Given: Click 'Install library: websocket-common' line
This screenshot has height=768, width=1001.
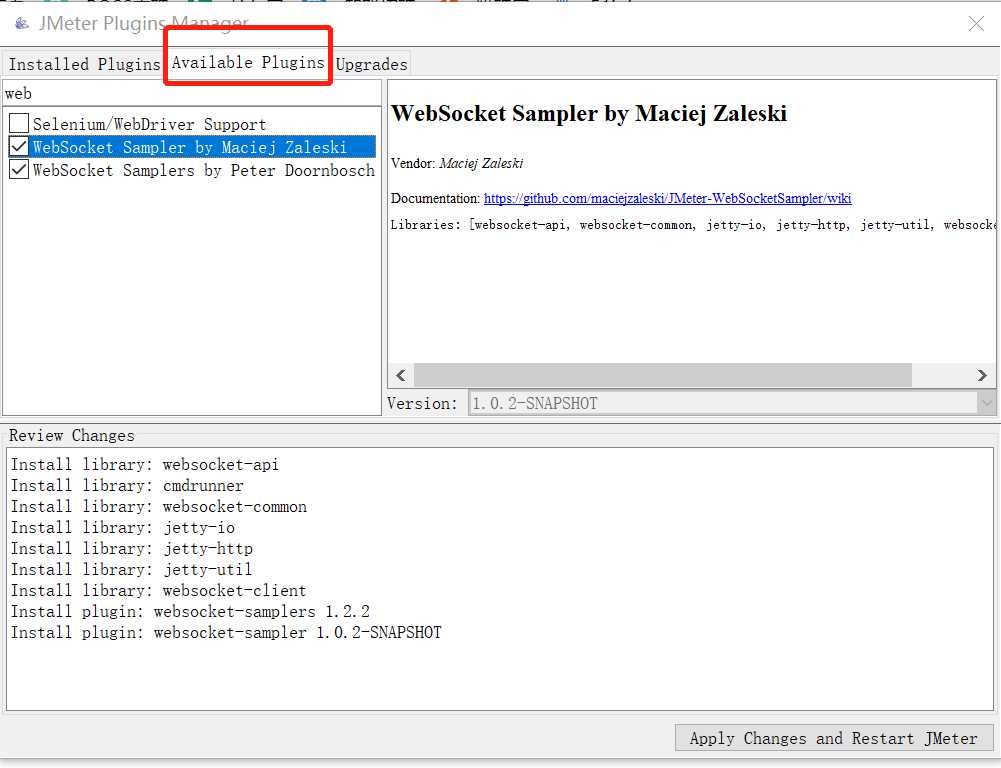Looking at the screenshot, I should [x=158, y=506].
